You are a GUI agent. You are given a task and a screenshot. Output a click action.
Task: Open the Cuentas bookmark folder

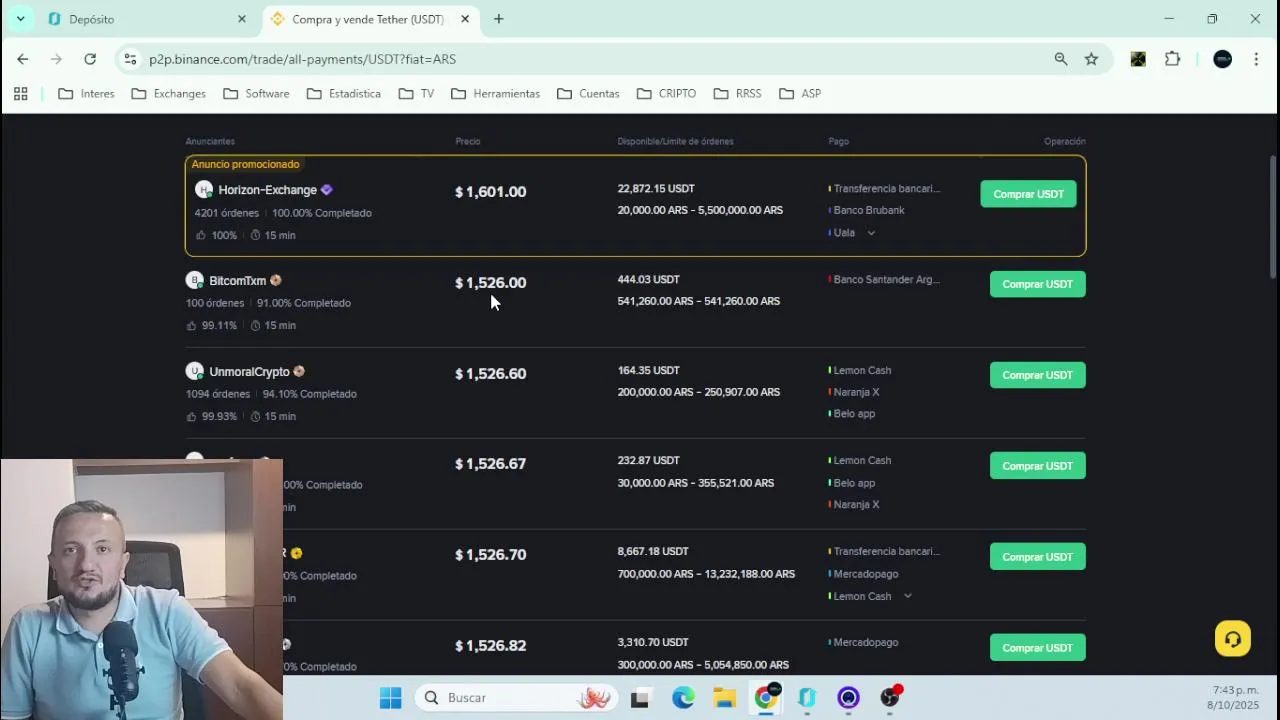tap(588, 93)
